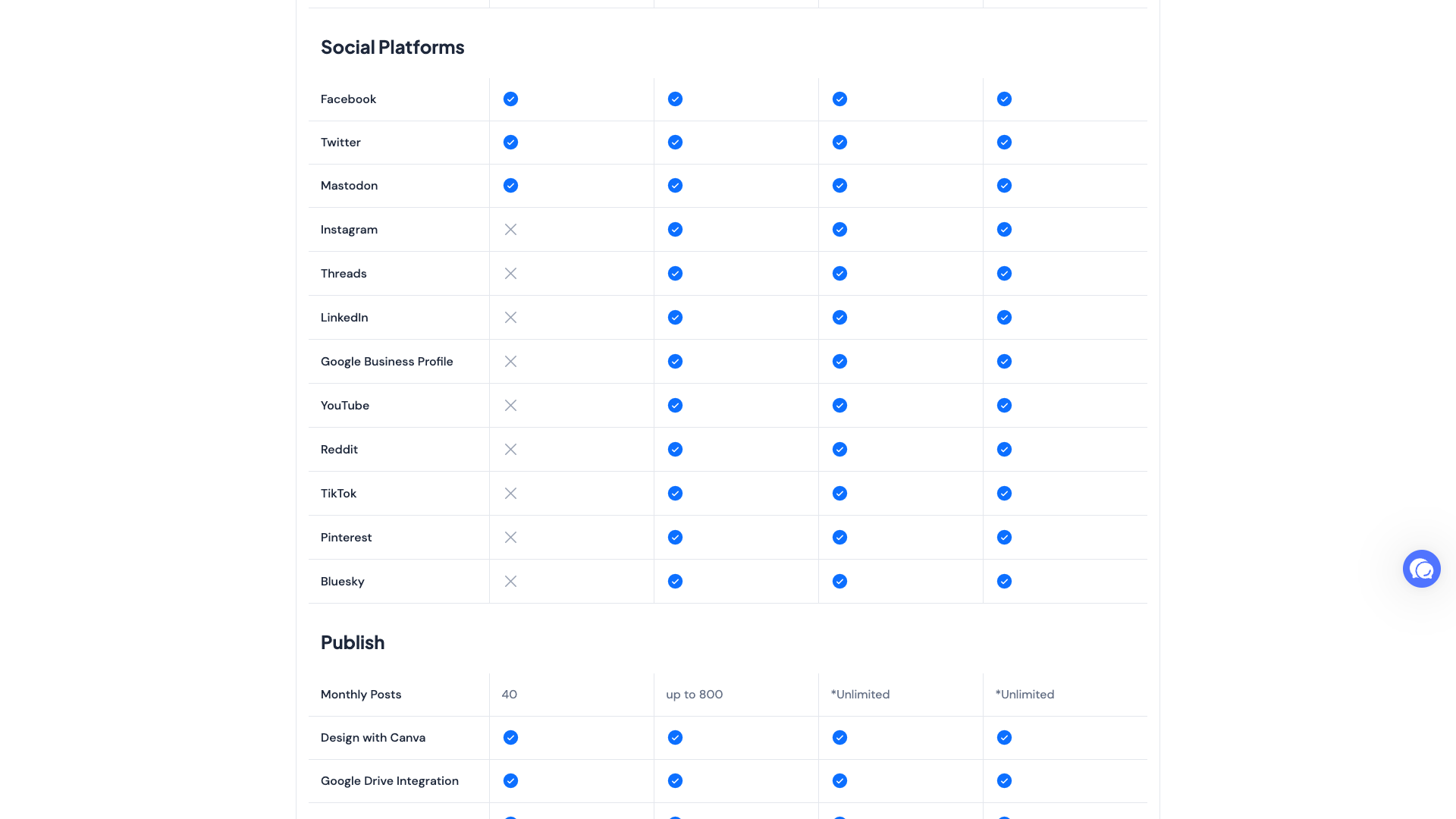Select the Mastodon checkmark in the last column
1456x819 pixels.
pos(1004,185)
